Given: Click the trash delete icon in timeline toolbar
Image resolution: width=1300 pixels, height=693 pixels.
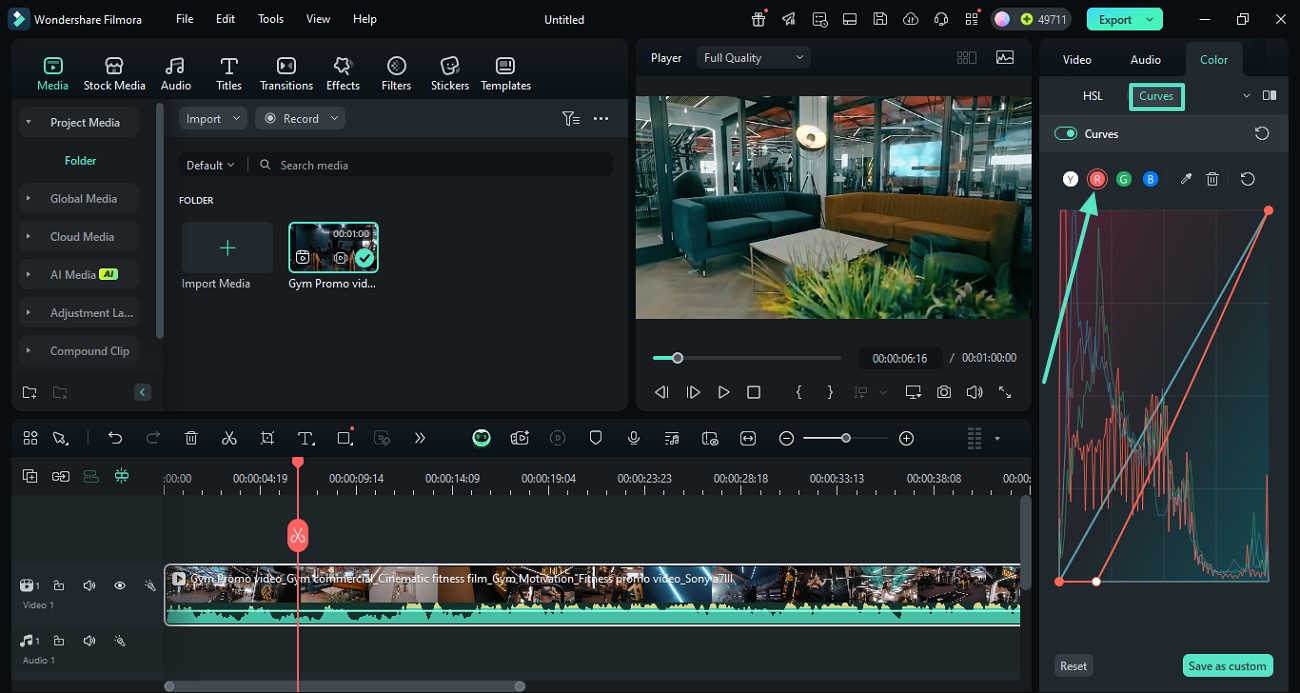Looking at the screenshot, I should [x=191, y=438].
